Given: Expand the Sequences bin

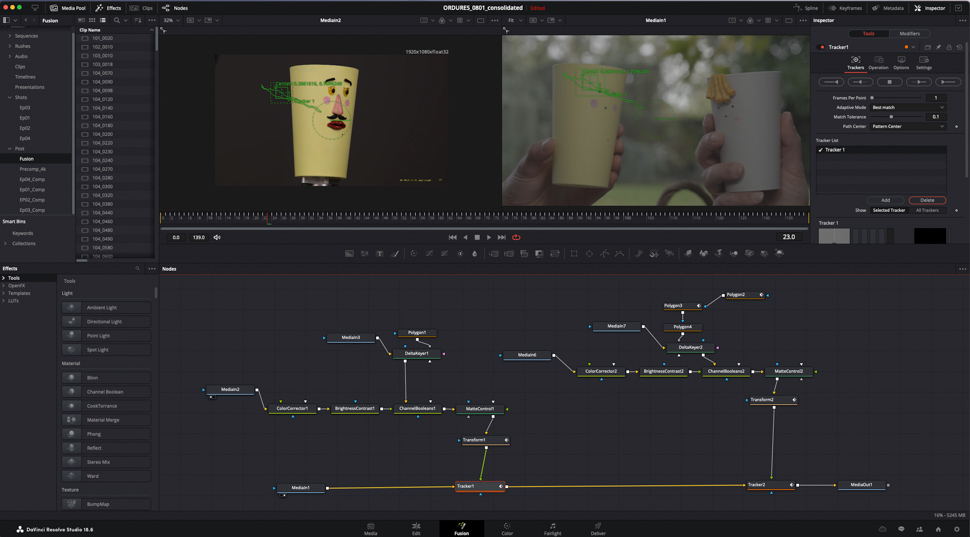Looking at the screenshot, I should [x=10, y=36].
